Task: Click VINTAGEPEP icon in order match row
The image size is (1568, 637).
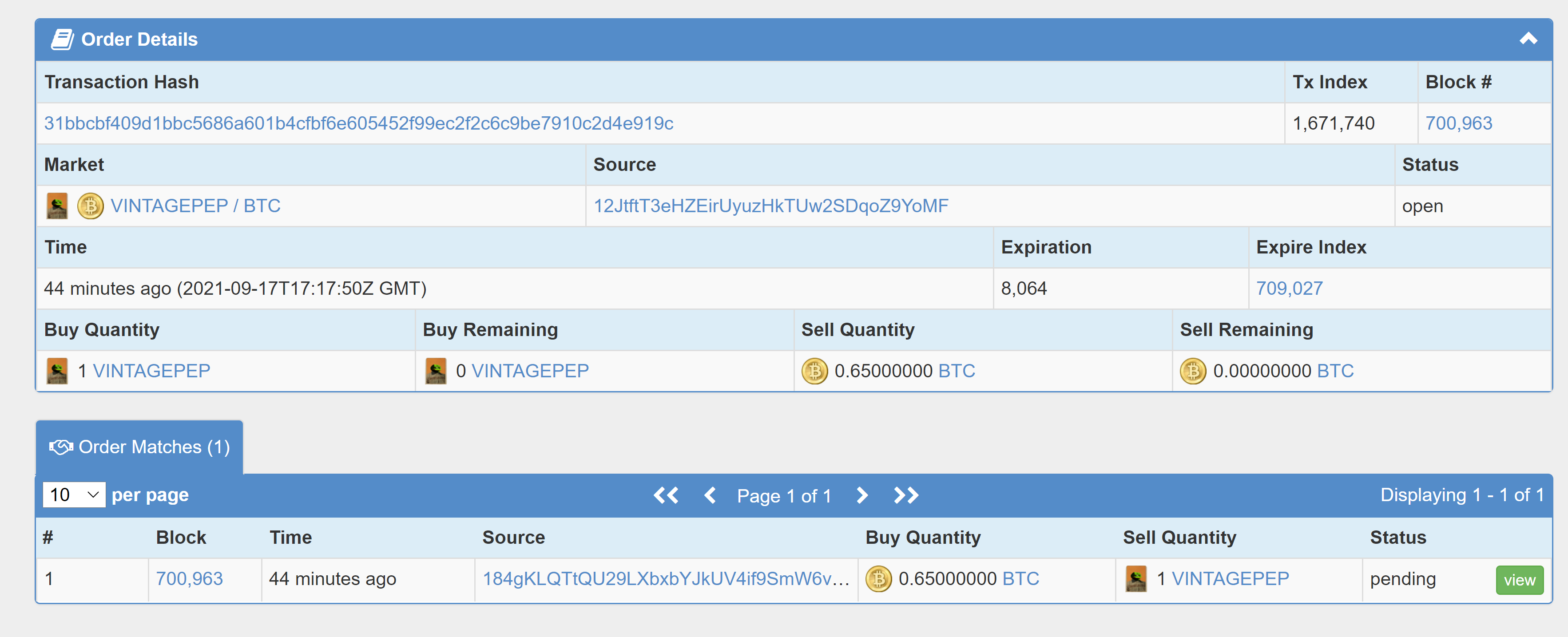Action: tap(1136, 579)
